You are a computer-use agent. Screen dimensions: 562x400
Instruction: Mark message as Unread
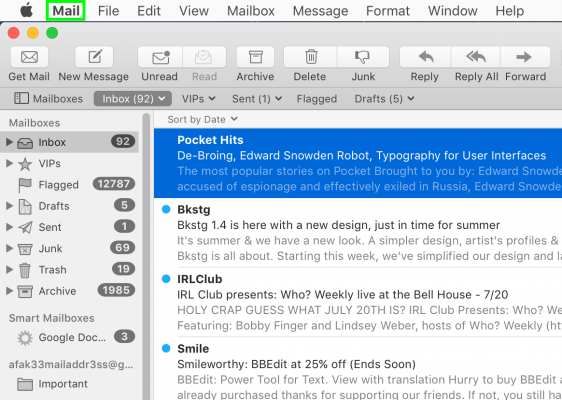pyautogui.click(x=160, y=57)
